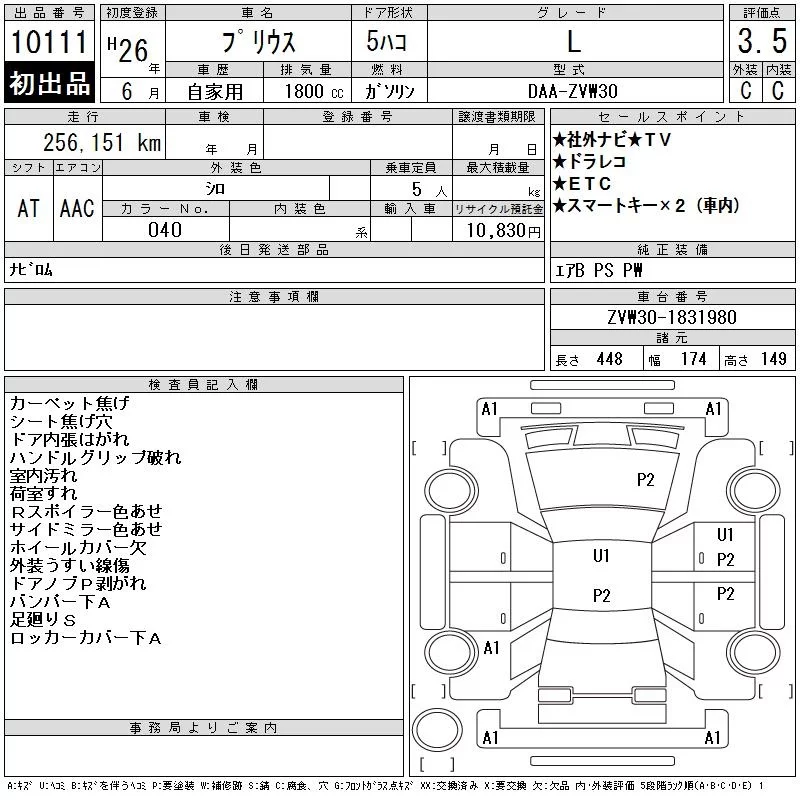Click the length value "448"
The height and width of the screenshot is (800, 800).
[610, 359]
